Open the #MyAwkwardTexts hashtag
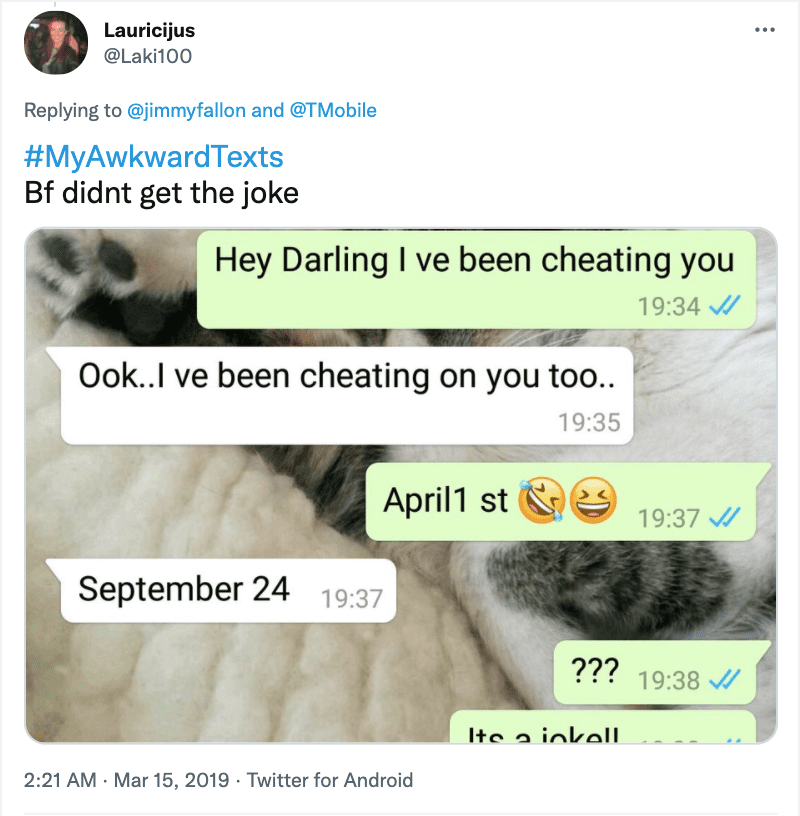 (154, 157)
